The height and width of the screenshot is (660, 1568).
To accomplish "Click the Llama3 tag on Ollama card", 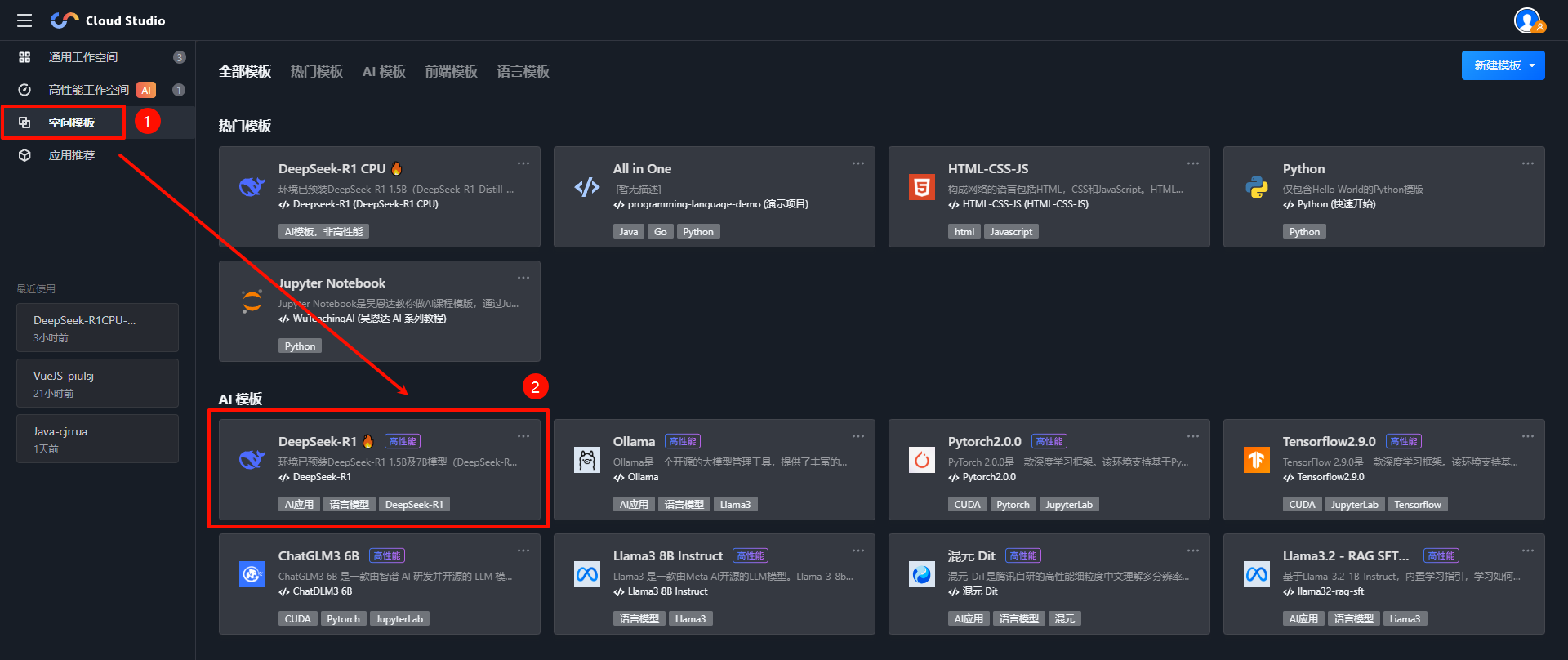I will (735, 505).
